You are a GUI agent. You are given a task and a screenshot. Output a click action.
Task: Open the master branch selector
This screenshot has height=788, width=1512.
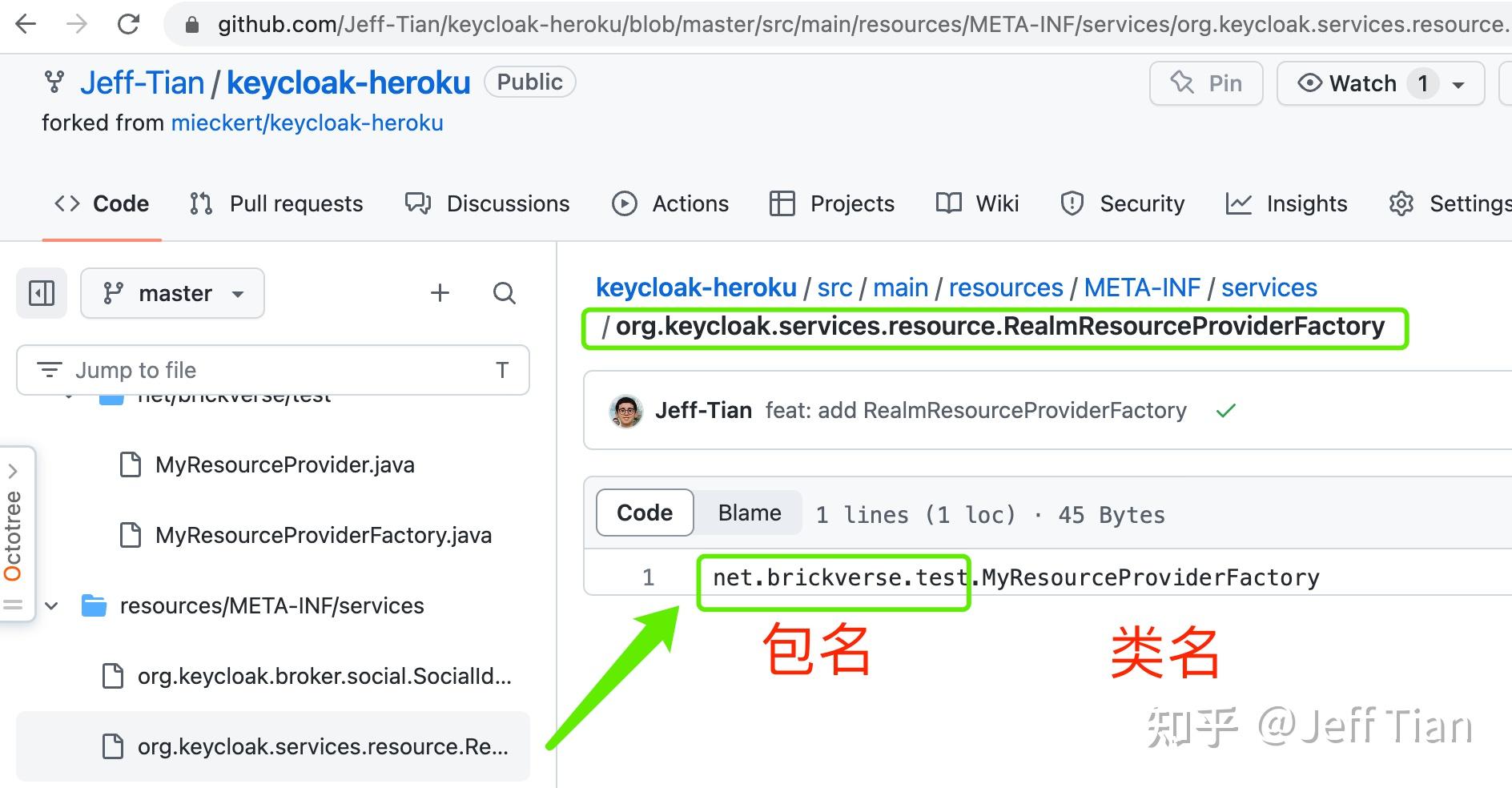tap(172, 293)
